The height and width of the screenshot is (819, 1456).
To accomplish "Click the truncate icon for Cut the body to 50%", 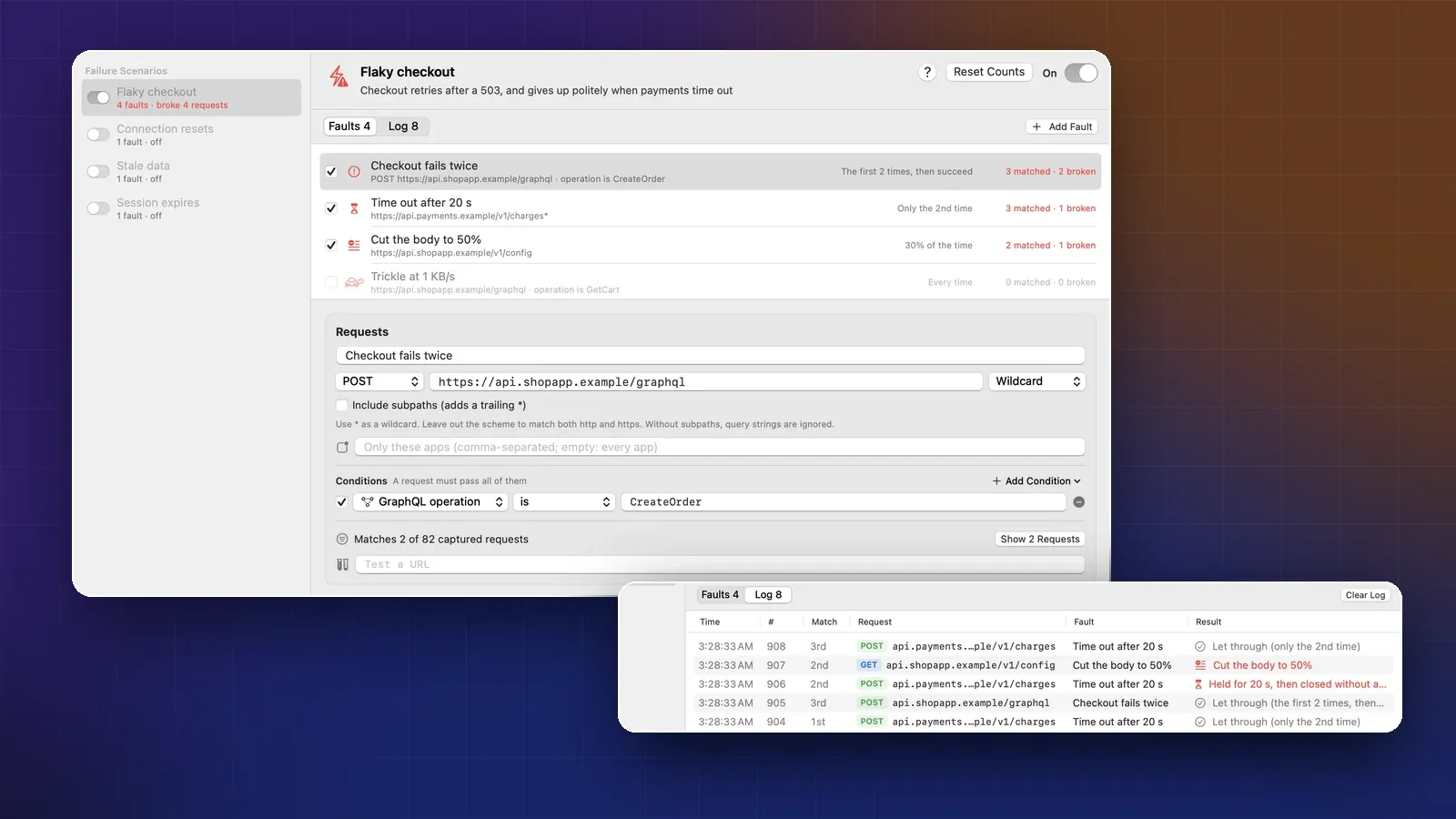I will (x=354, y=245).
